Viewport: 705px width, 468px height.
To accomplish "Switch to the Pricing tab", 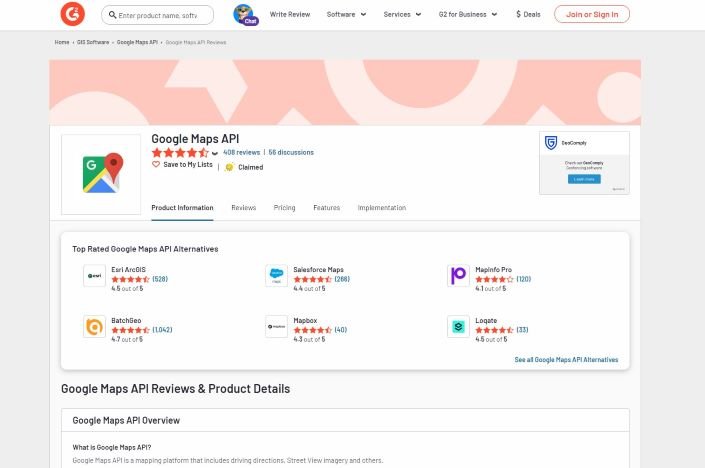I will coord(285,208).
